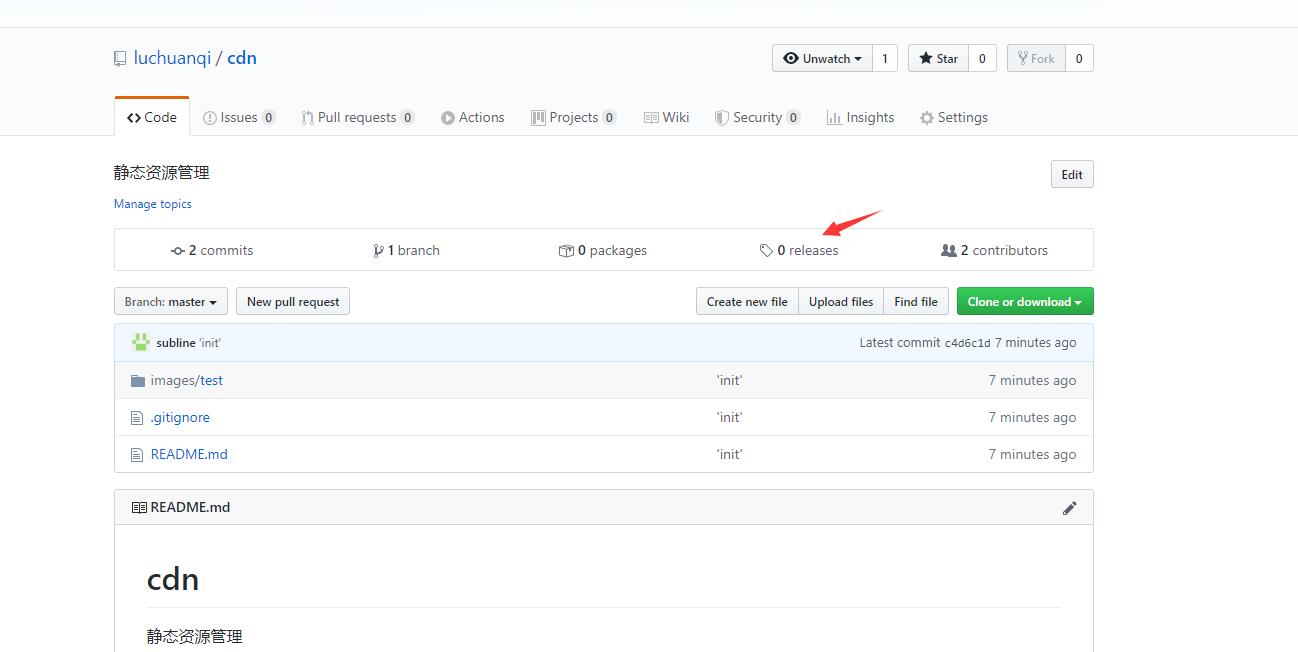1298x652 pixels.
Task: Click the file icon beside README.md row
Action: tap(137, 455)
